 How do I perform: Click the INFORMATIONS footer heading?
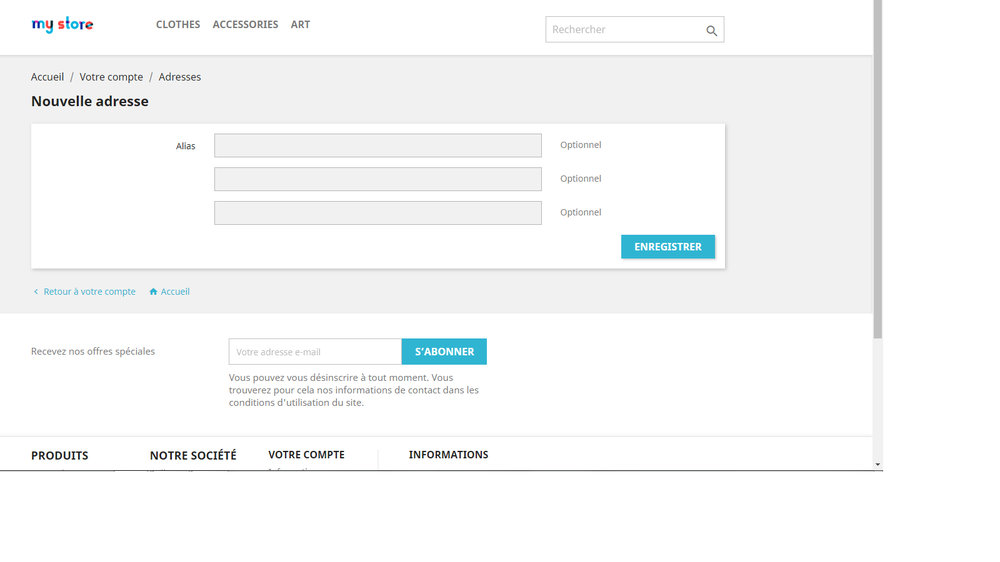click(x=448, y=455)
